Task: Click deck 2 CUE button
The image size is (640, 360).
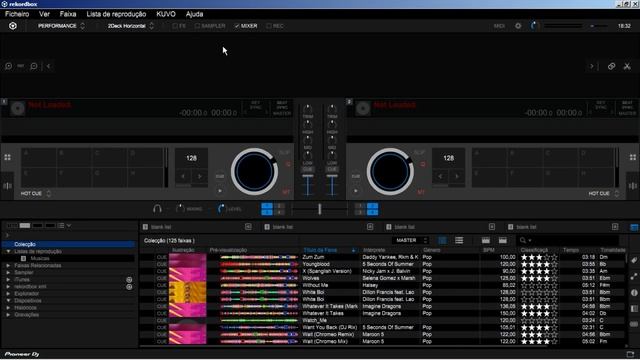Action: pos(356,176)
